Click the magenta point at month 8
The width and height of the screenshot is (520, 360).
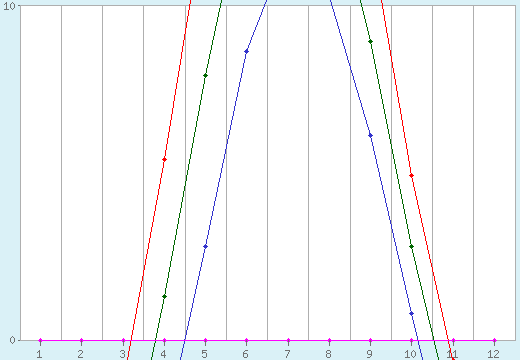tap(329, 340)
